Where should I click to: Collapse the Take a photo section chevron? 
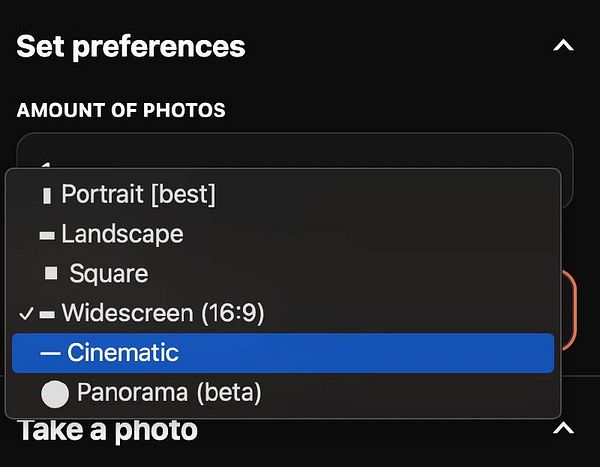[564, 429]
